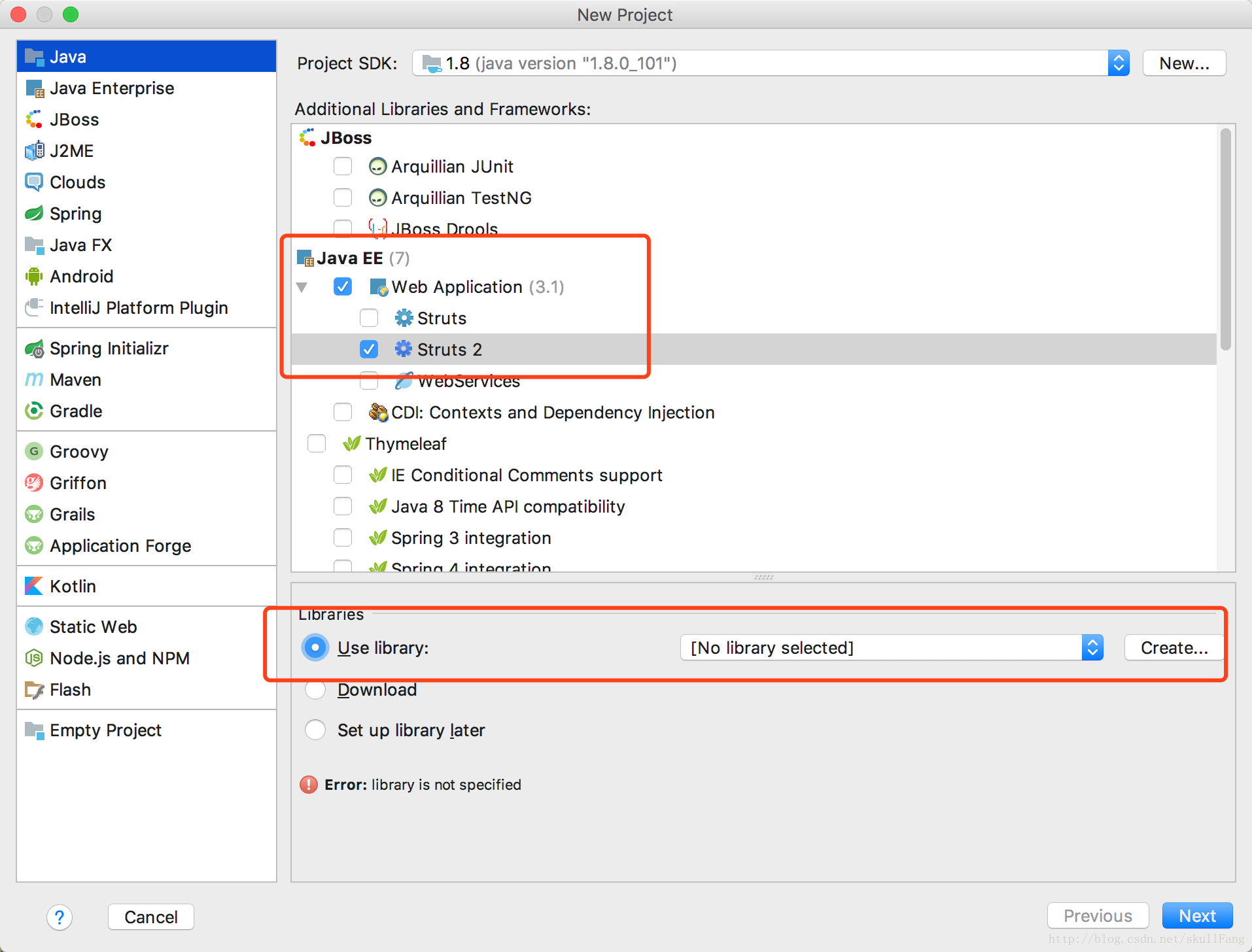Click the Cancel button

[151, 917]
